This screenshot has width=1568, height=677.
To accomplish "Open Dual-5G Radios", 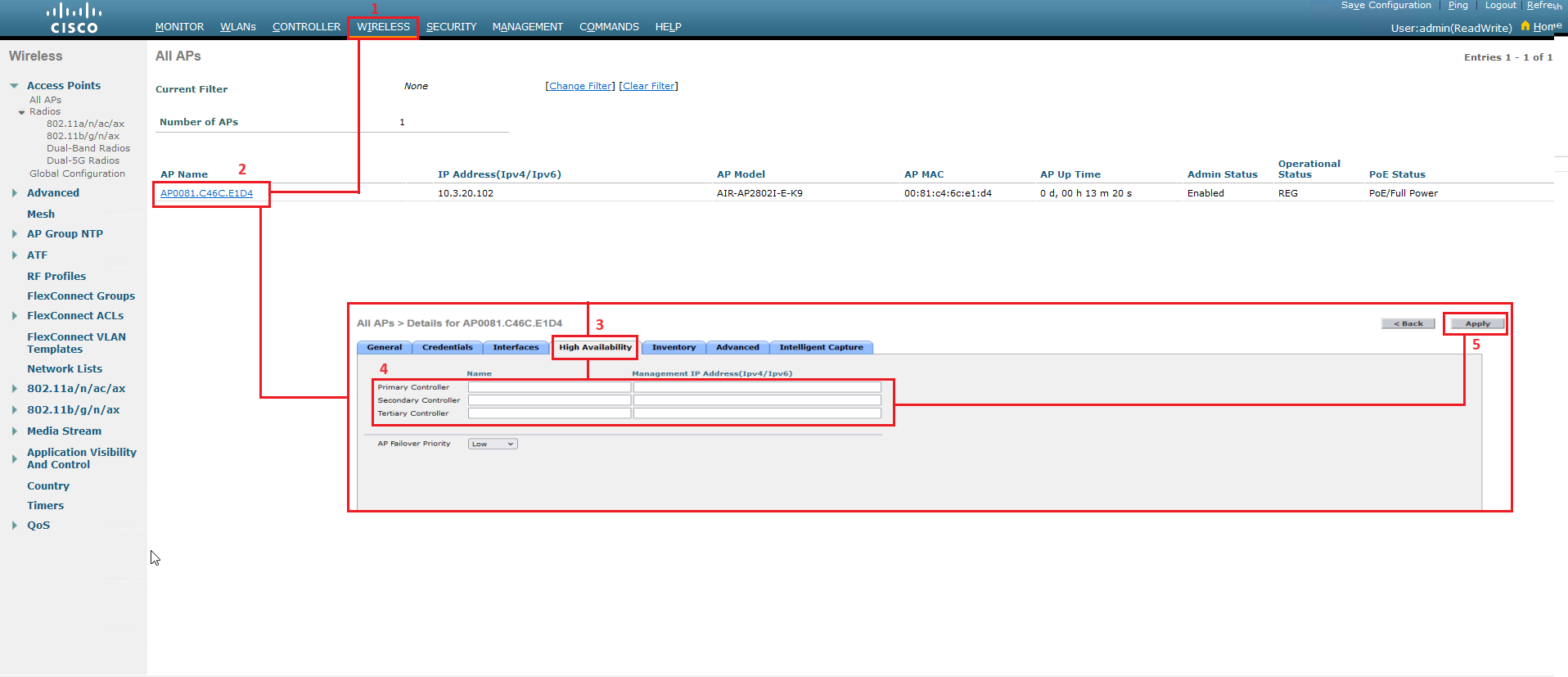I will [83, 160].
